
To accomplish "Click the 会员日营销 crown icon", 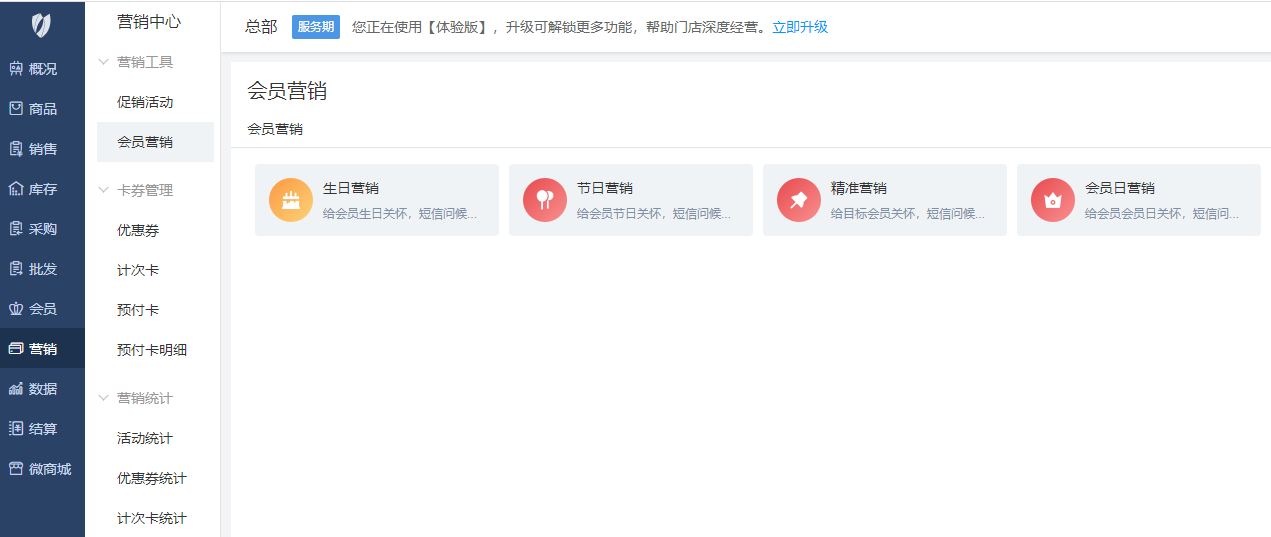I will coord(1053,200).
